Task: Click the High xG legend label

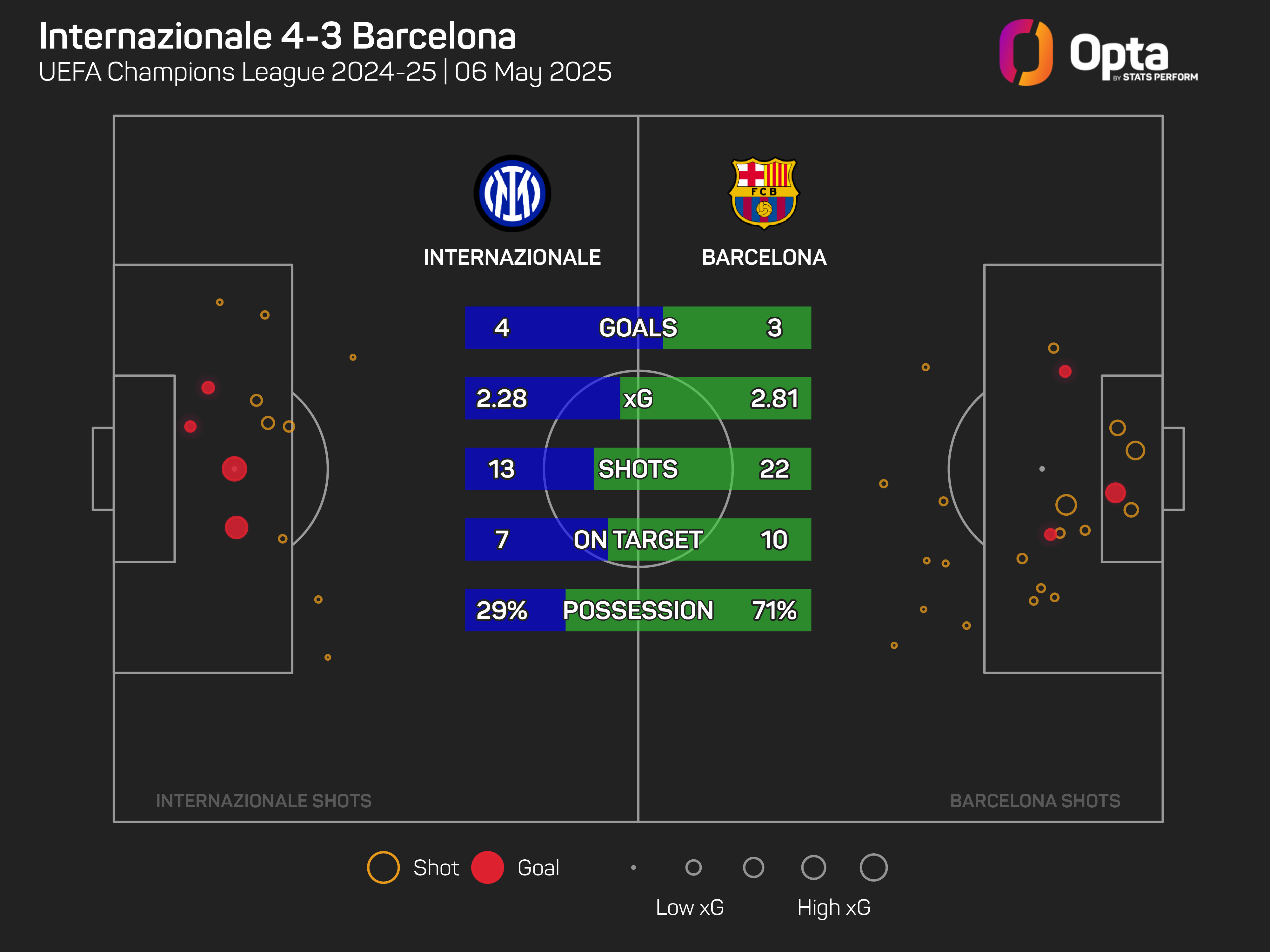Action: point(834,907)
